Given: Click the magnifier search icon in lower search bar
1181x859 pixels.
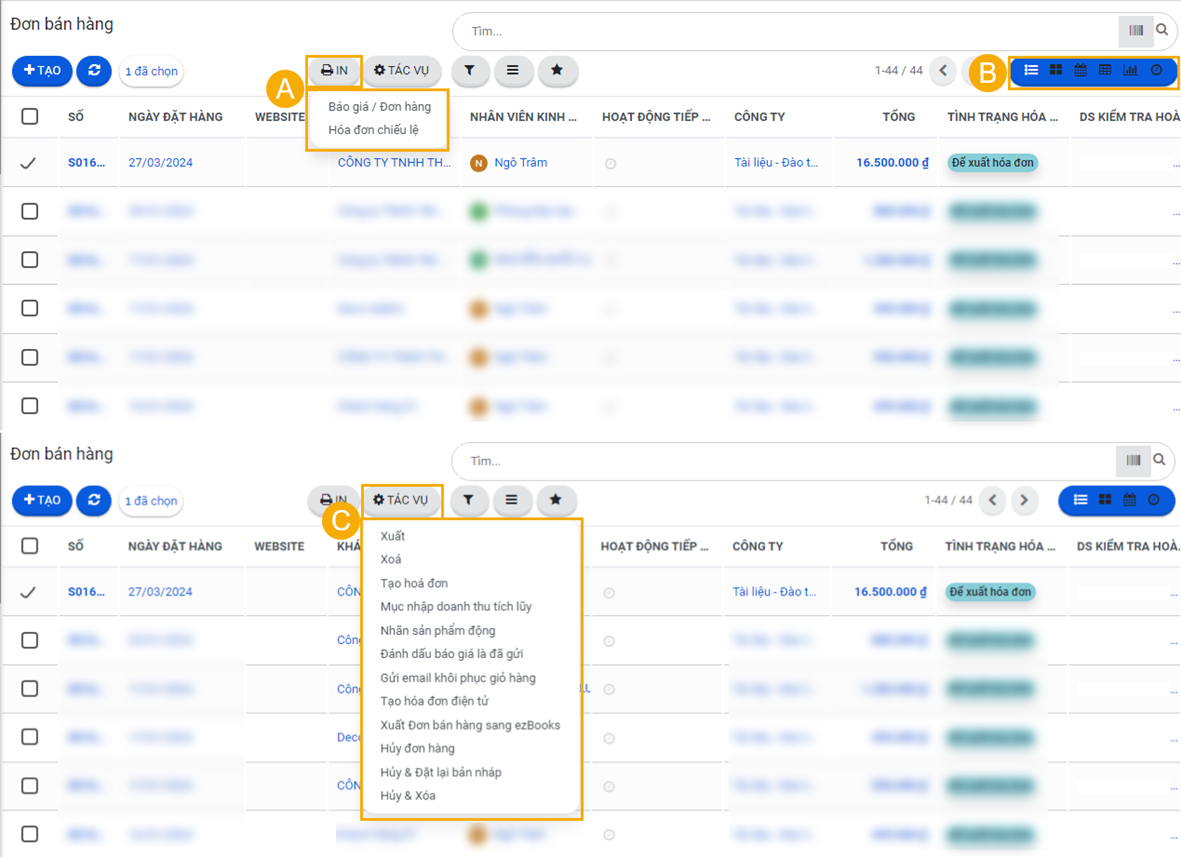Looking at the screenshot, I should click(1160, 460).
